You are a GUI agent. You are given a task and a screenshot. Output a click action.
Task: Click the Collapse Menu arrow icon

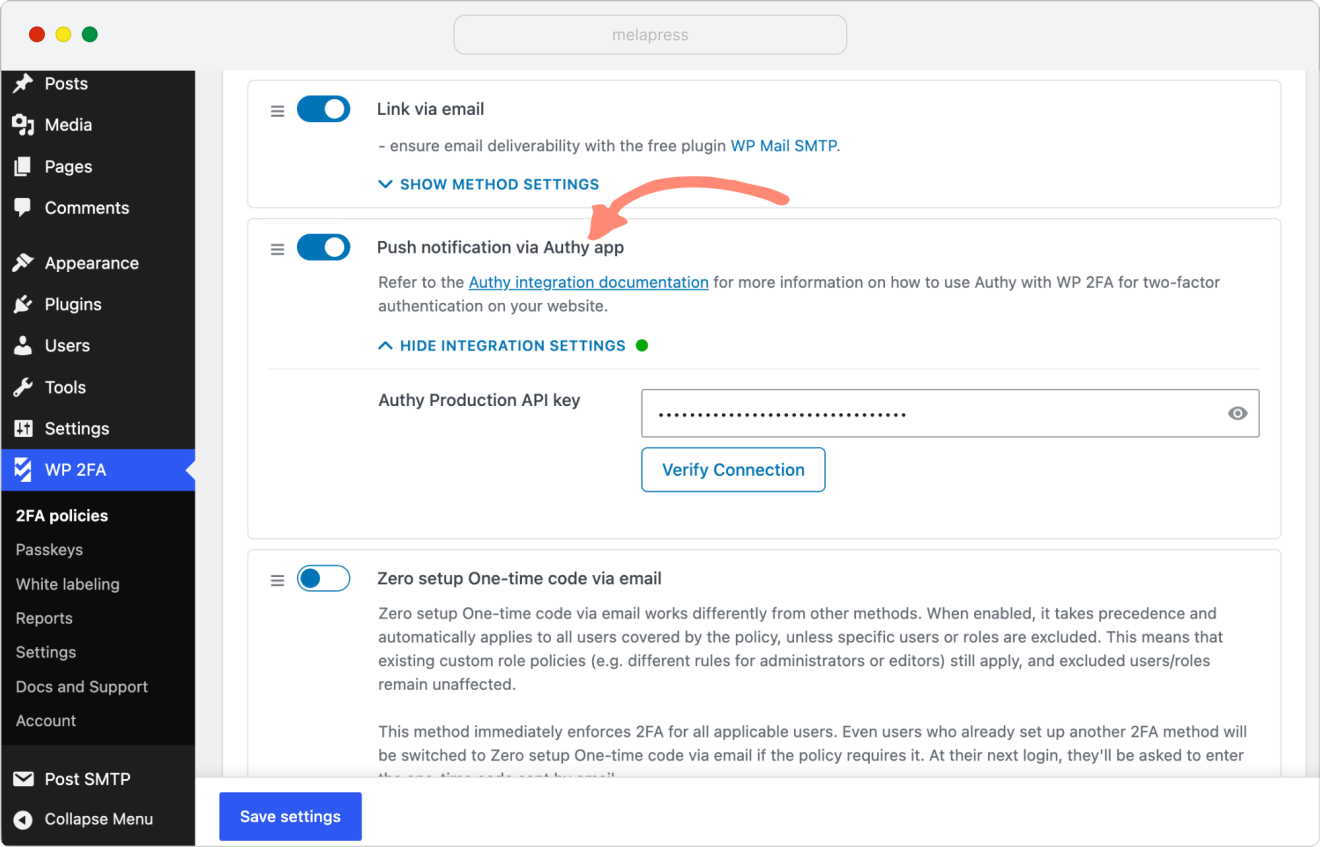[x=23, y=819]
